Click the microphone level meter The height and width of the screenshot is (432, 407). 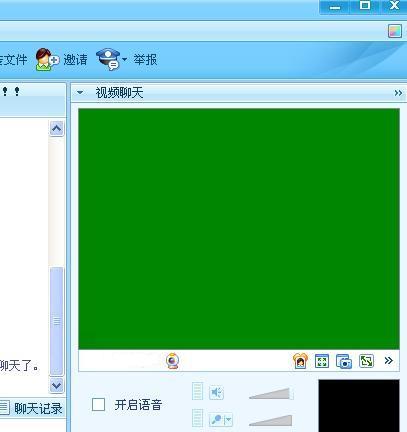[x=197, y=418]
